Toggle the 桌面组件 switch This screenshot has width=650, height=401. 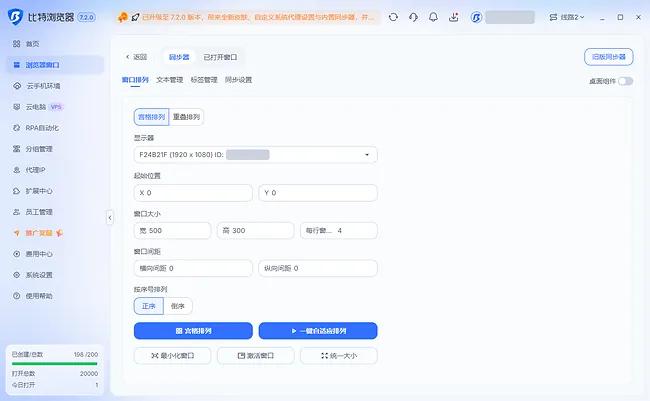pyautogui.click(x=626, y=81)
